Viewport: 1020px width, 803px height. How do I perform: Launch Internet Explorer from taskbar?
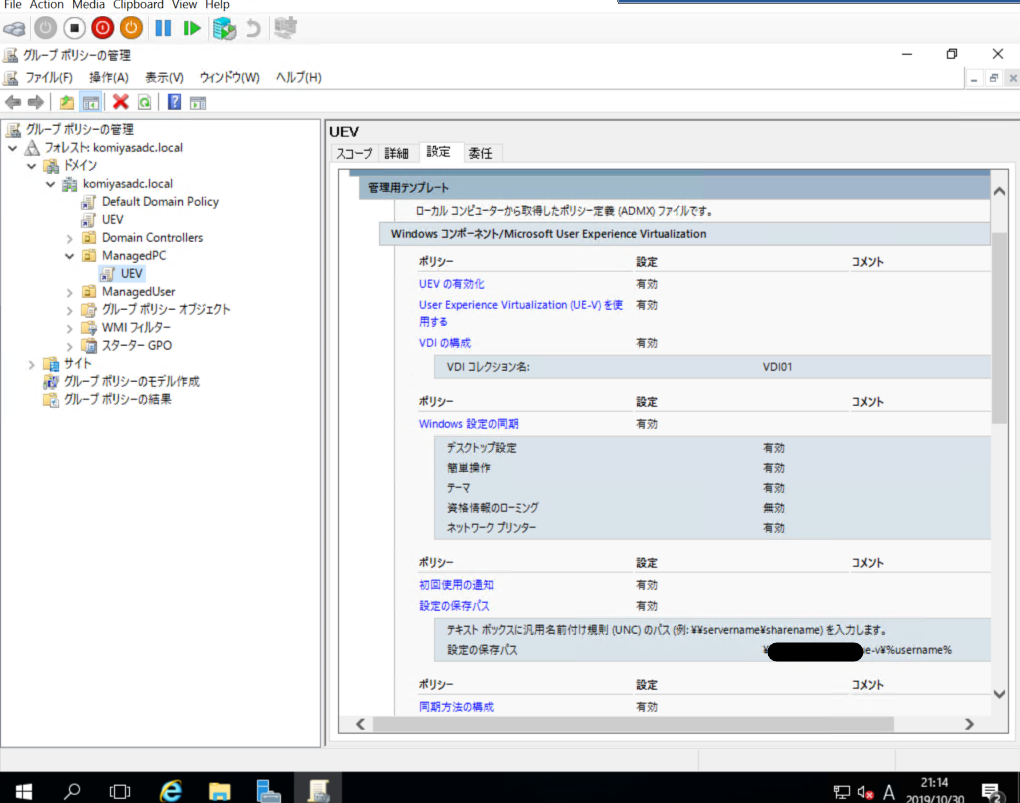pos(170,791)
